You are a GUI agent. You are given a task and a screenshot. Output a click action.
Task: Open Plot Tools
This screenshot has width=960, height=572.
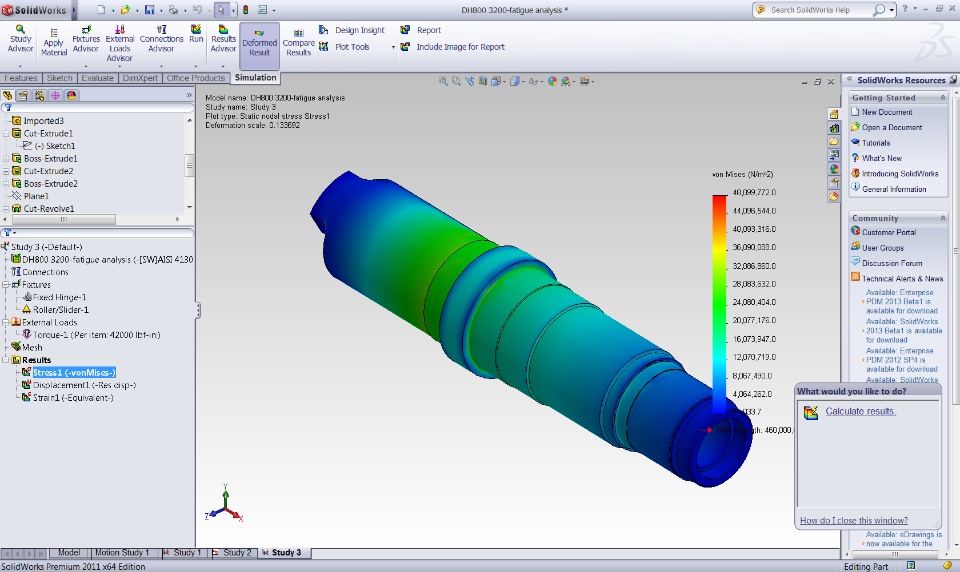tap(344, 47)
